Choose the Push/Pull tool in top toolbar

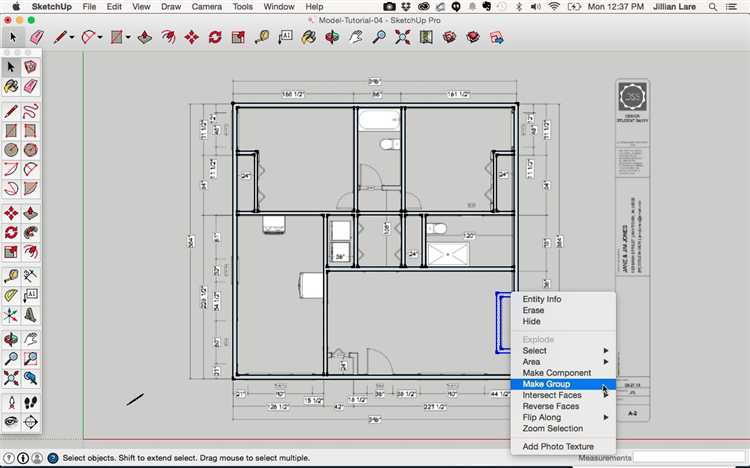click(x=146, y=37)
